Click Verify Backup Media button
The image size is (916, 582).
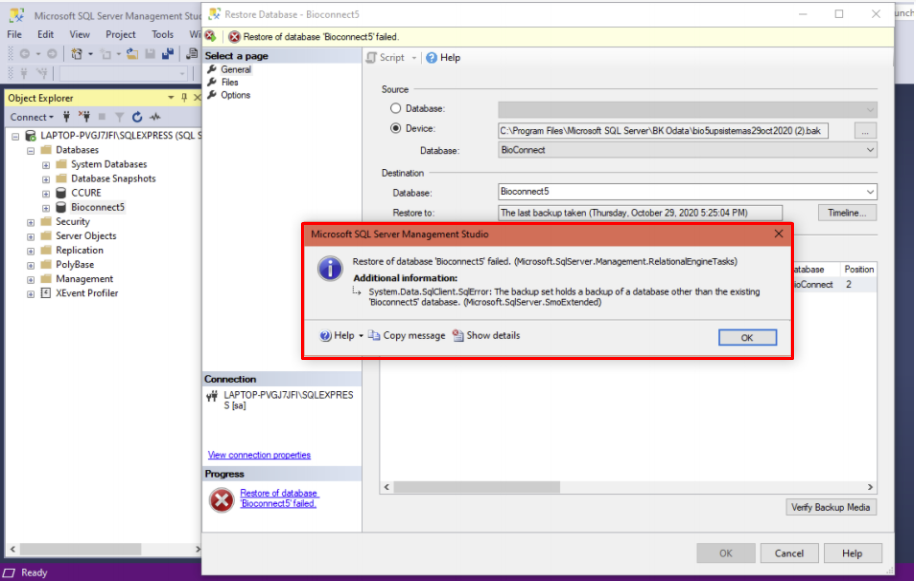[x=830, y=507]
